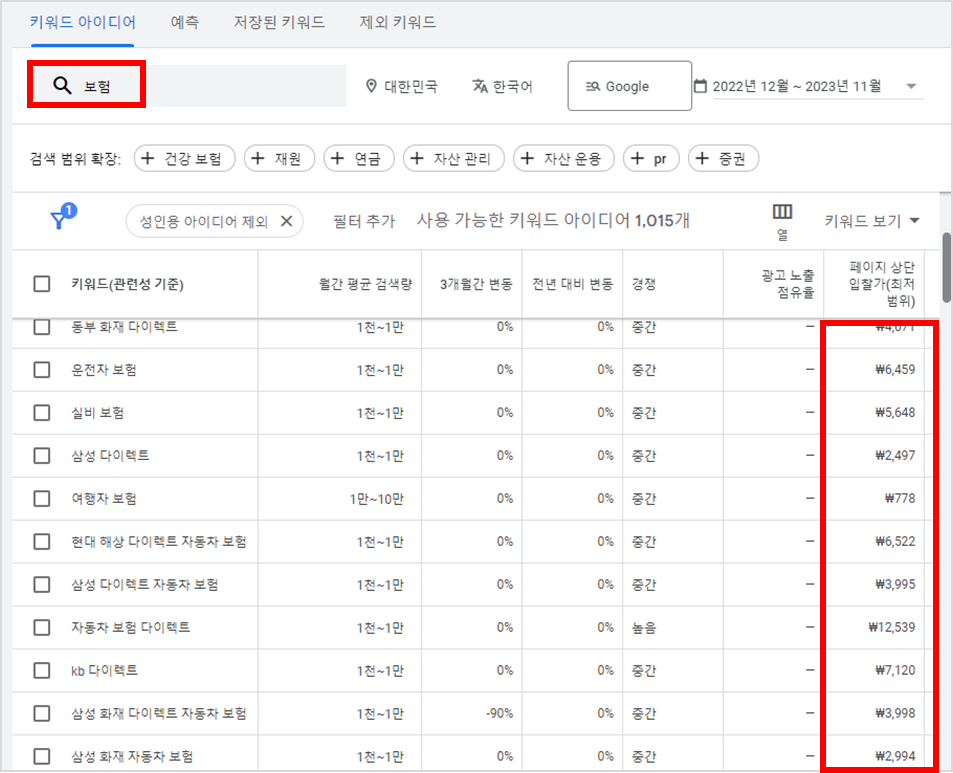Switch to the 예측 tab
This screenshot has width=953, height=773.
(x=185, y=23)
